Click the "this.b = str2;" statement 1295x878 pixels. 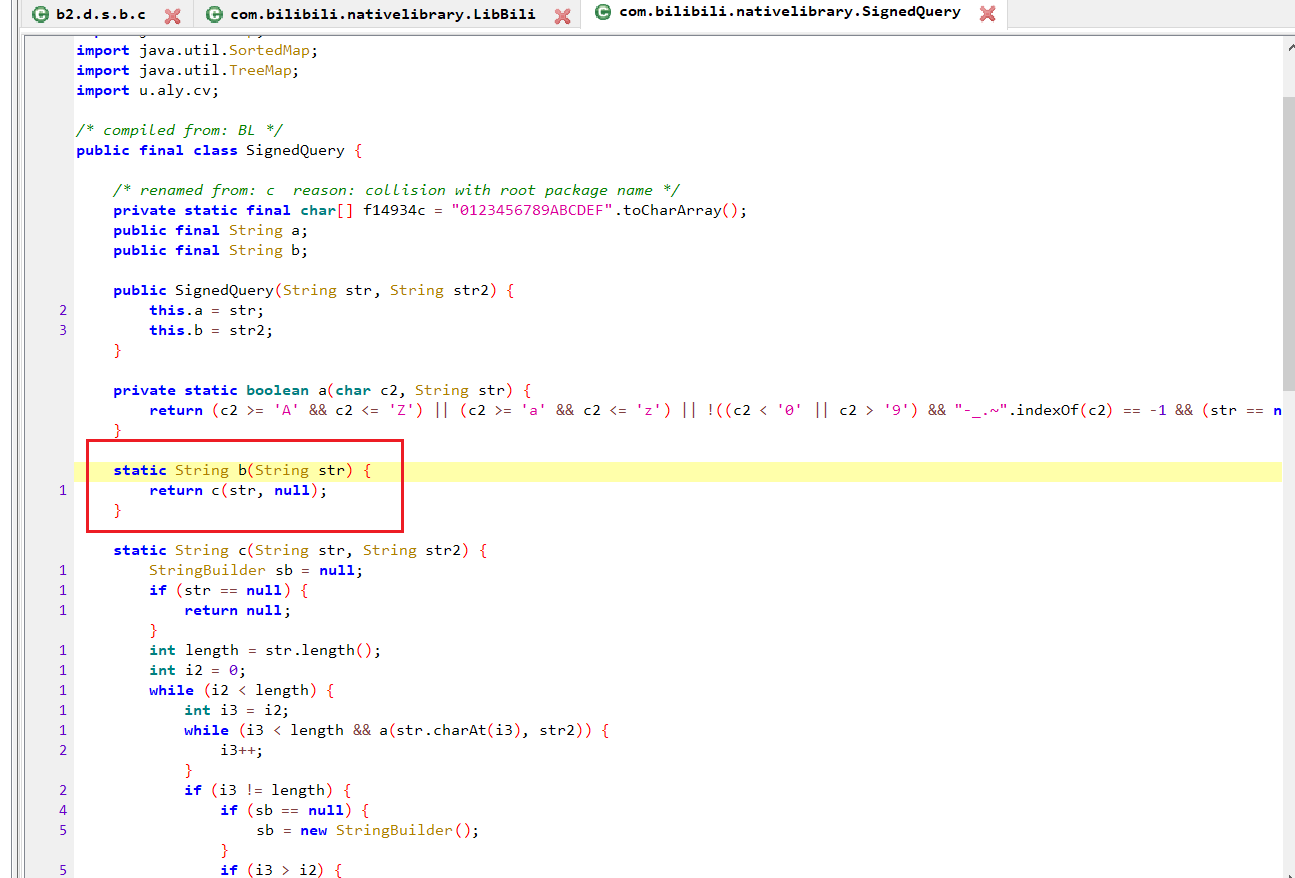[x=211, y=330]
